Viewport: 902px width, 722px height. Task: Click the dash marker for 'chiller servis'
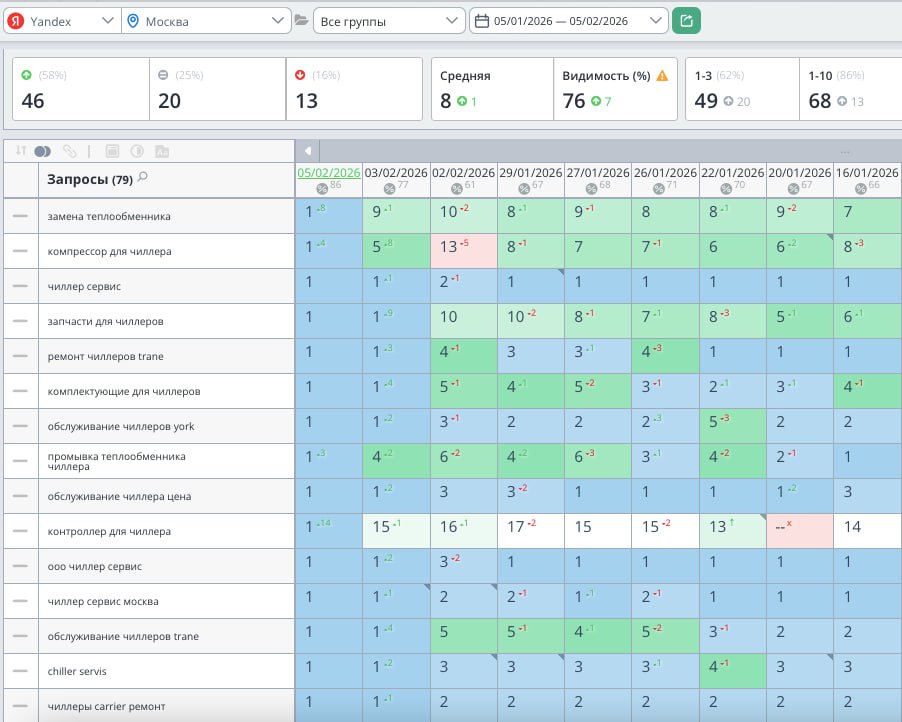(20, 671)
